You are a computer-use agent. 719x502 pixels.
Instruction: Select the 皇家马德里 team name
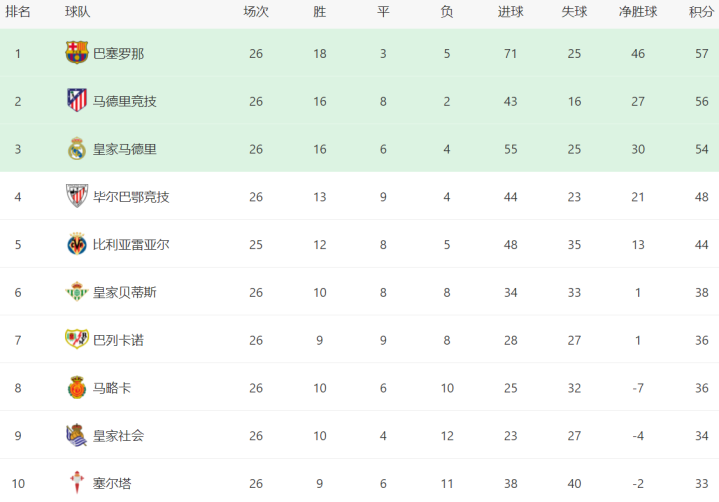[124, 149]
